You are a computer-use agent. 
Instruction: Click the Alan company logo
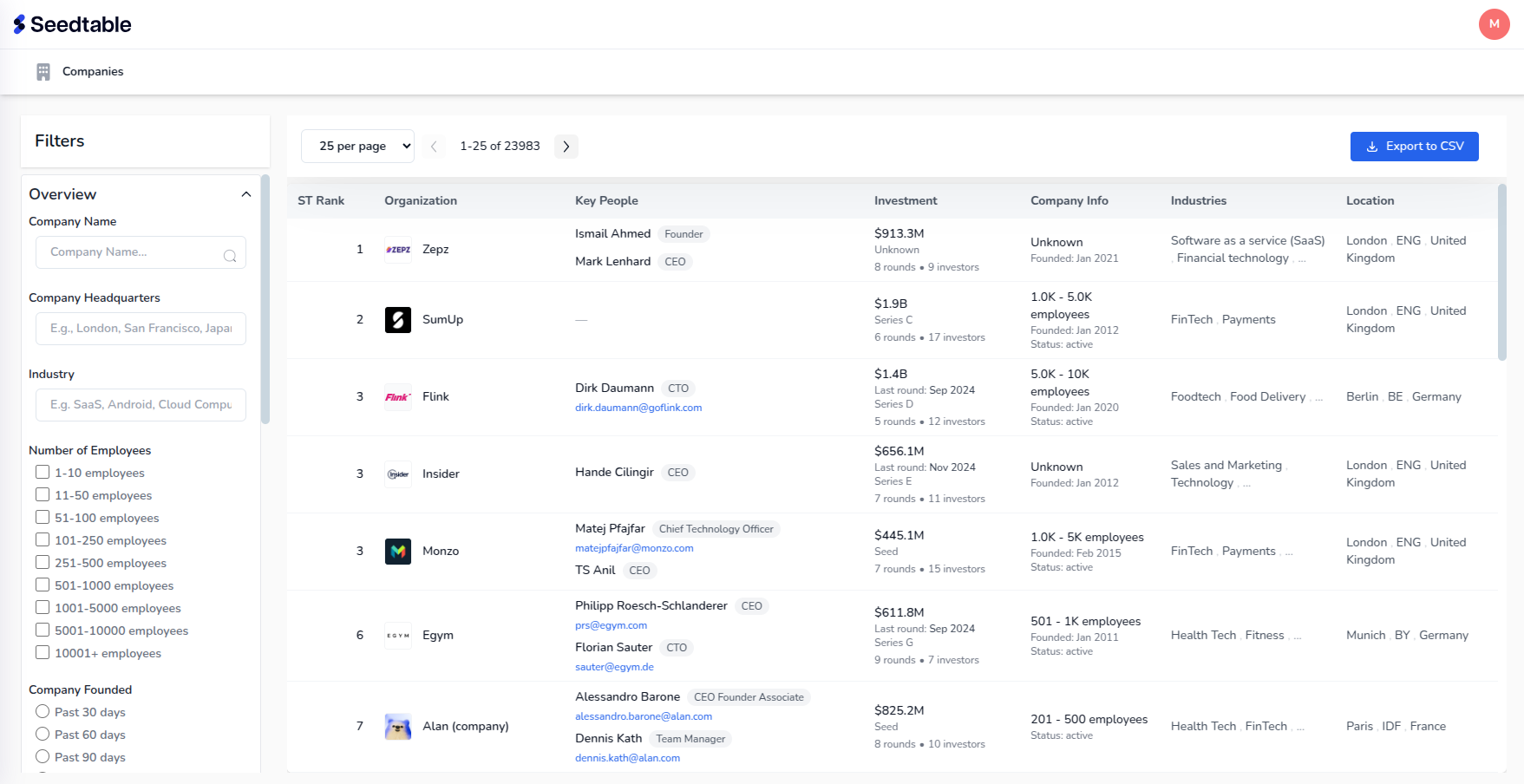tap(398, 727)
